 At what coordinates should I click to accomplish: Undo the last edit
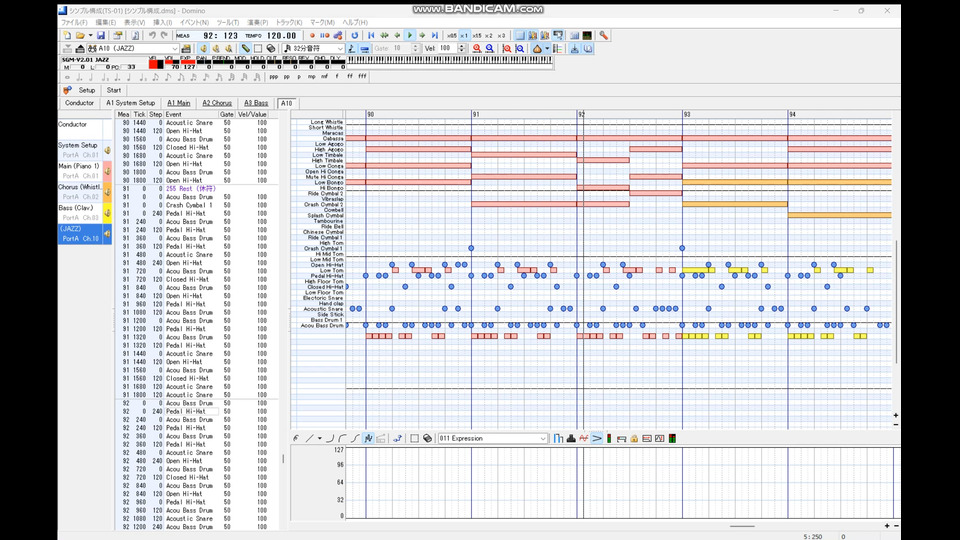pyautogui.click(x=152, y=36)
